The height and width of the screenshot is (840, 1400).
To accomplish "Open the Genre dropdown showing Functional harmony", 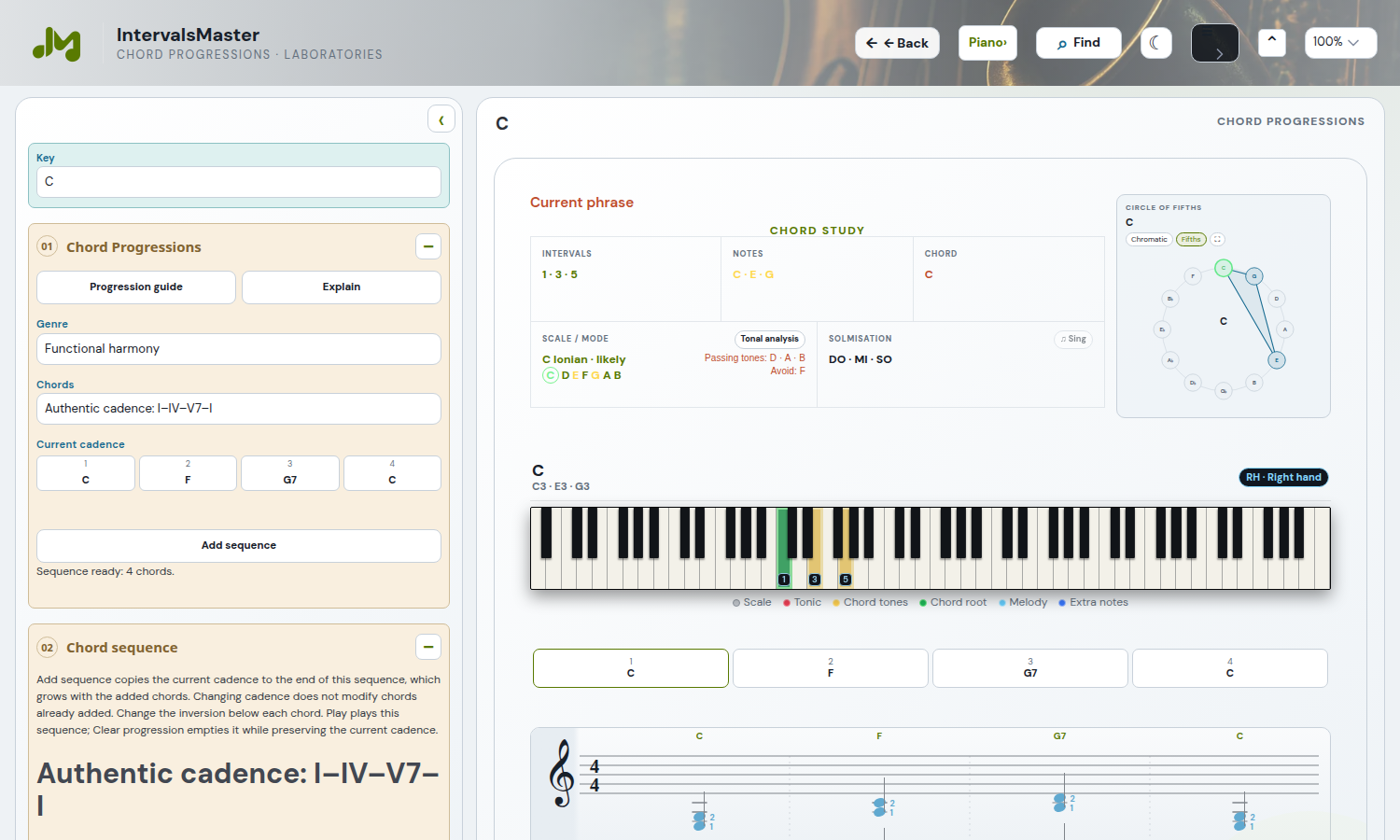I will (239, 349).
